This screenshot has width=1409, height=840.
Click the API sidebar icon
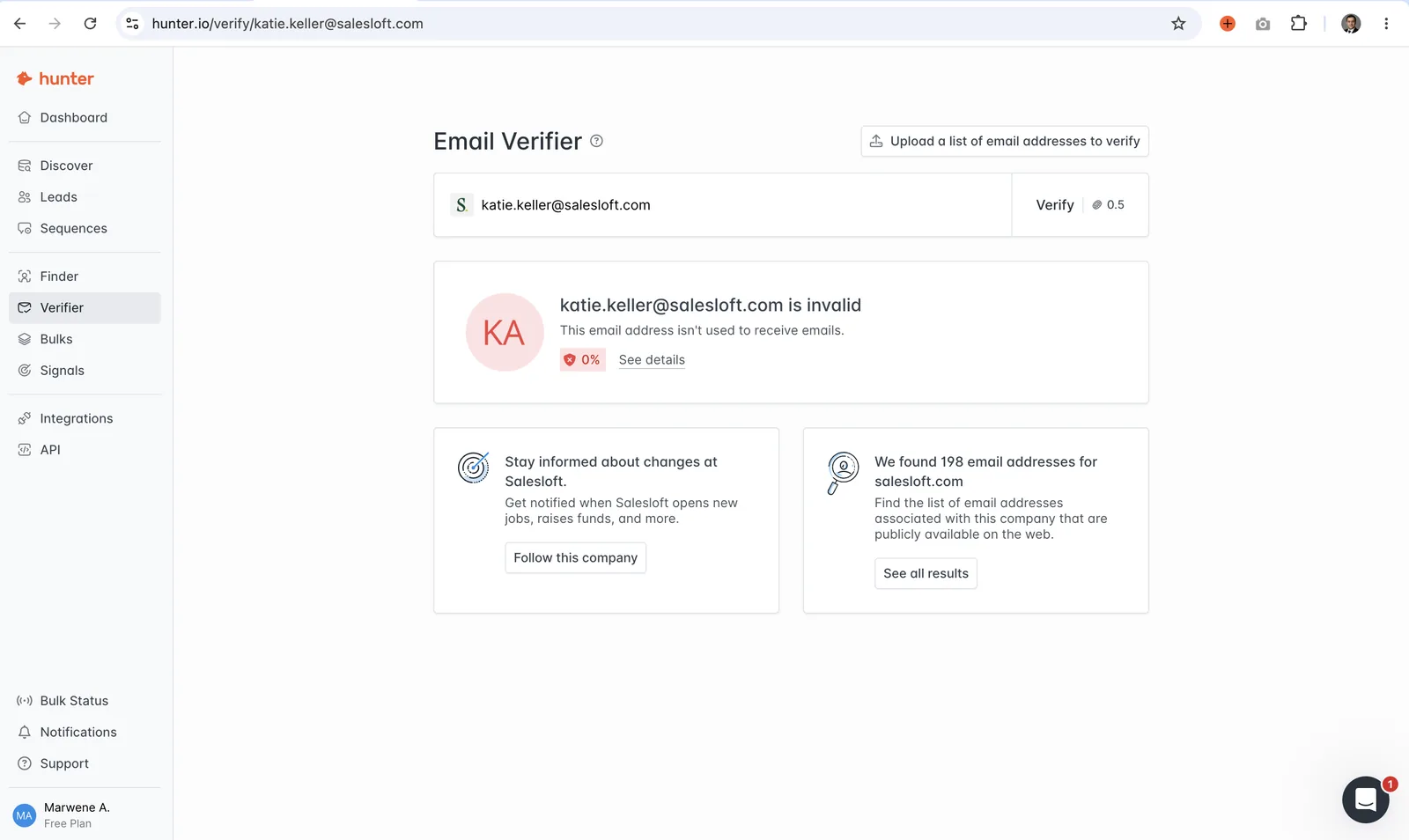click(x=25, y=450)
